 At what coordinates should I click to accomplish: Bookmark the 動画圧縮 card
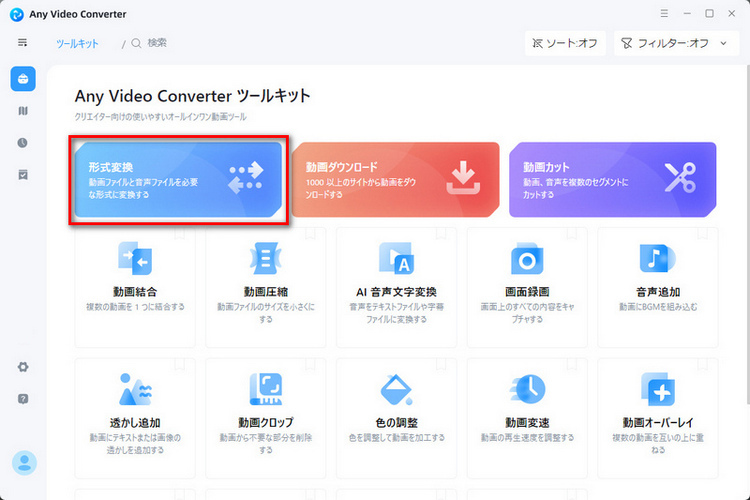[x=310, y=234]
